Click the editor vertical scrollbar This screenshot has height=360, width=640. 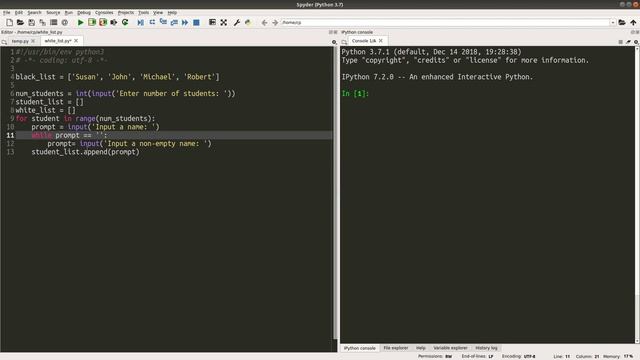336,194
